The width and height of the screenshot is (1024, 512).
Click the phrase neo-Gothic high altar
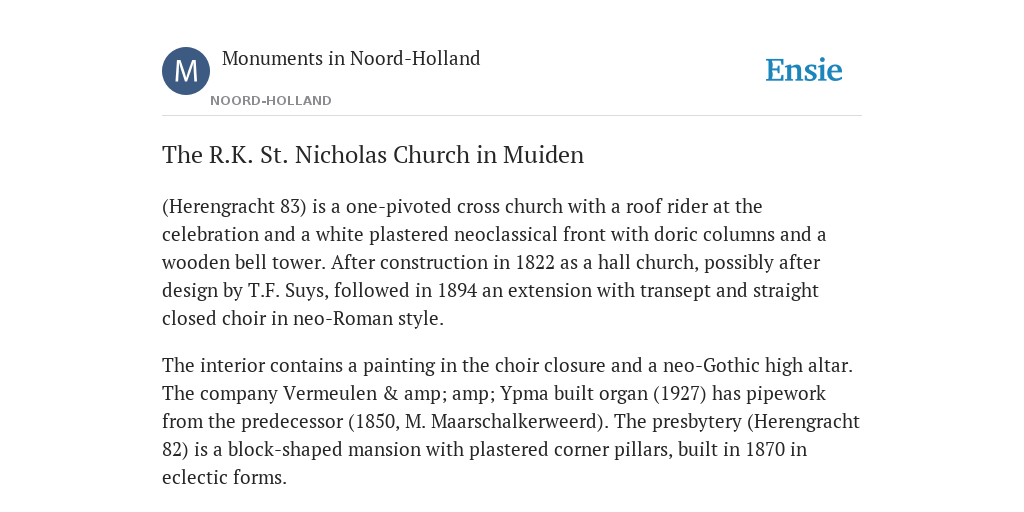pos(758,365)
